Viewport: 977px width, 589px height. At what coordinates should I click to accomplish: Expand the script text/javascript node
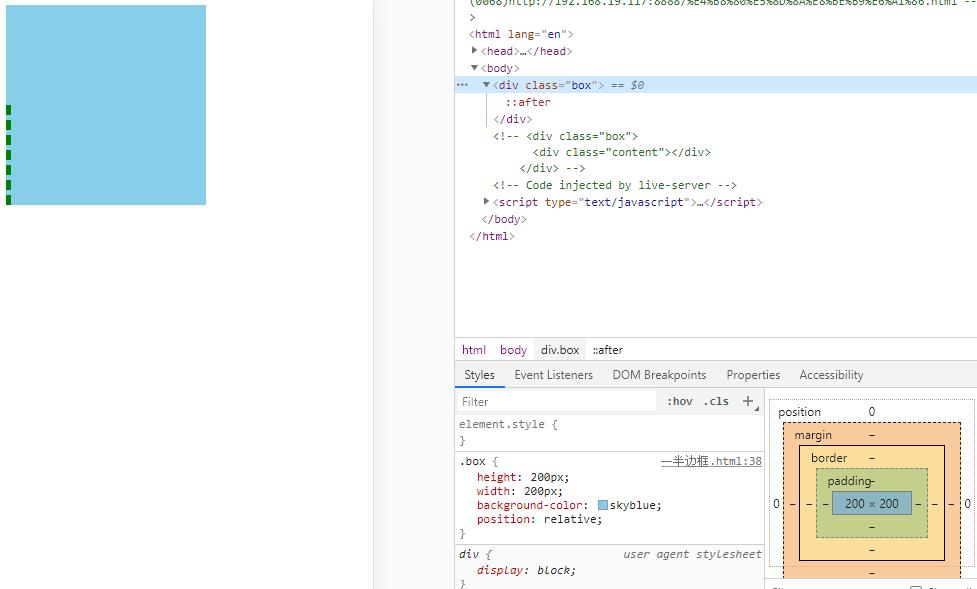[487, 201]
